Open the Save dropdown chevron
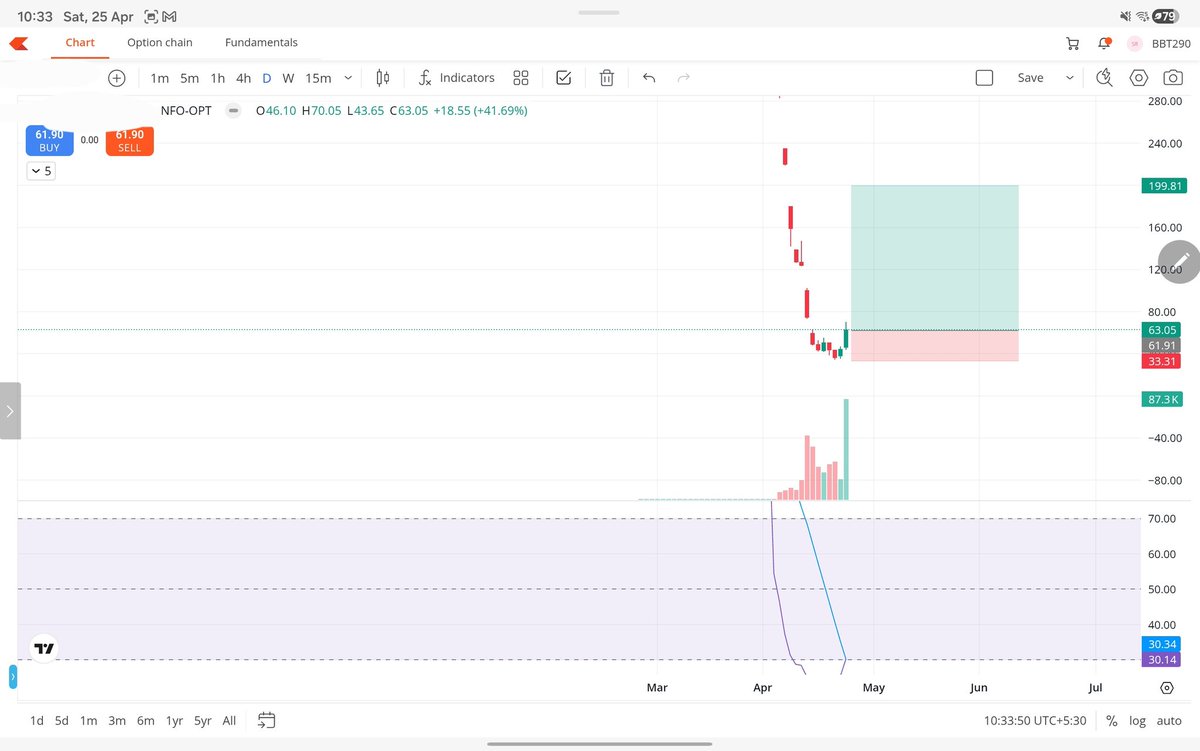This screenshot has width=1200, height=751. [1070, 77]
